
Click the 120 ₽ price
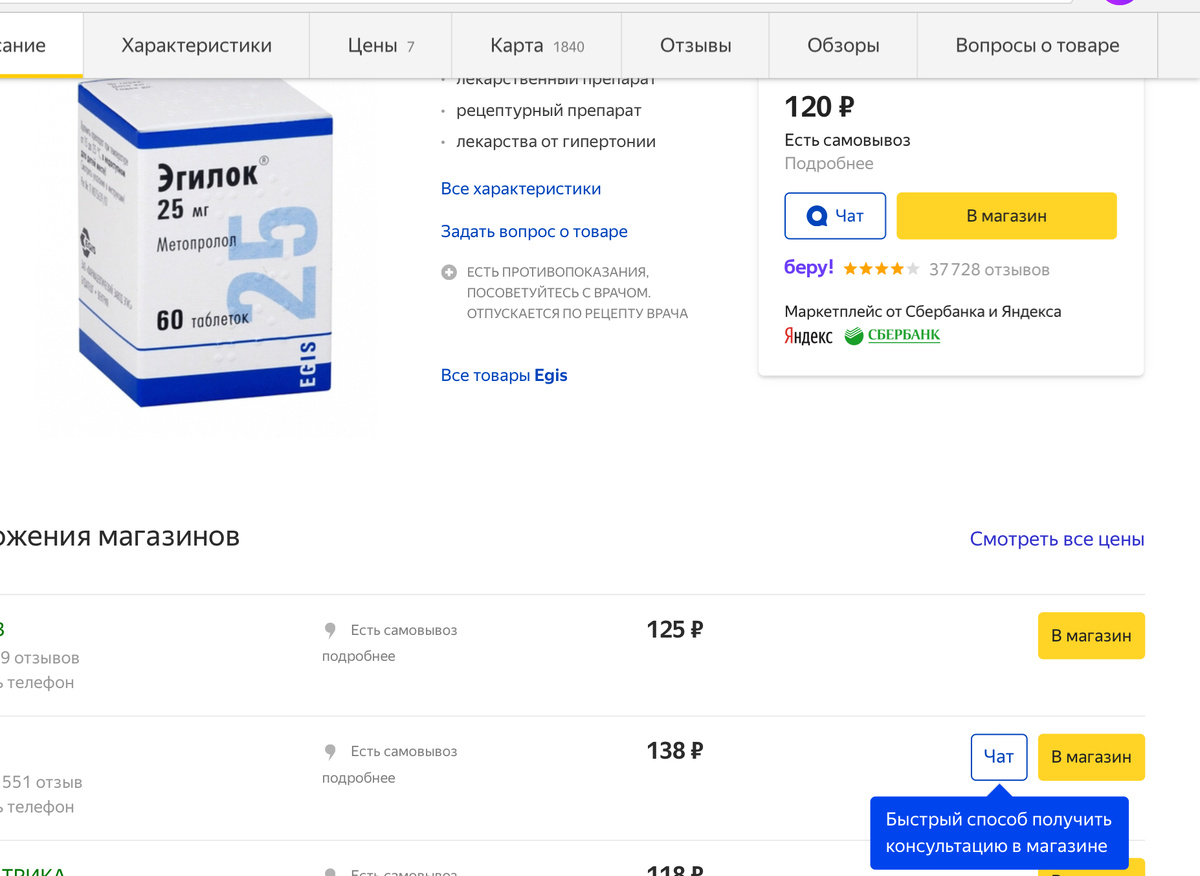tap(819, 106)
